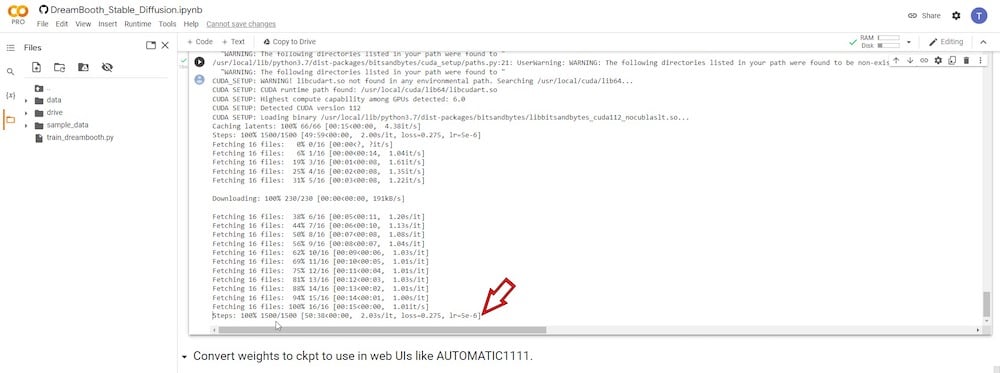Expand the sample_data folder

[26, 126]
